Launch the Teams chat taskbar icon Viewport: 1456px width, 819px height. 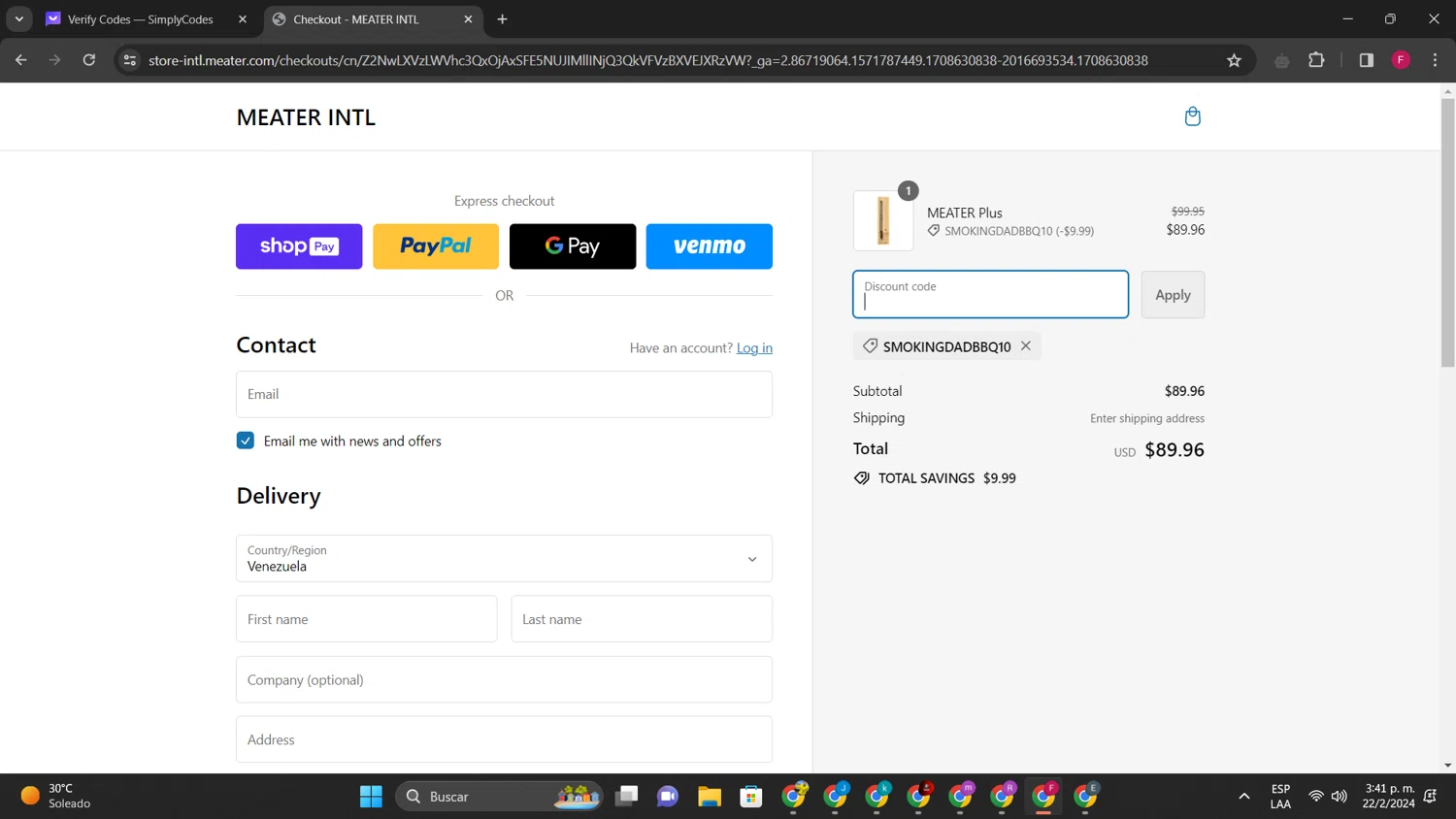click(668, 797)
